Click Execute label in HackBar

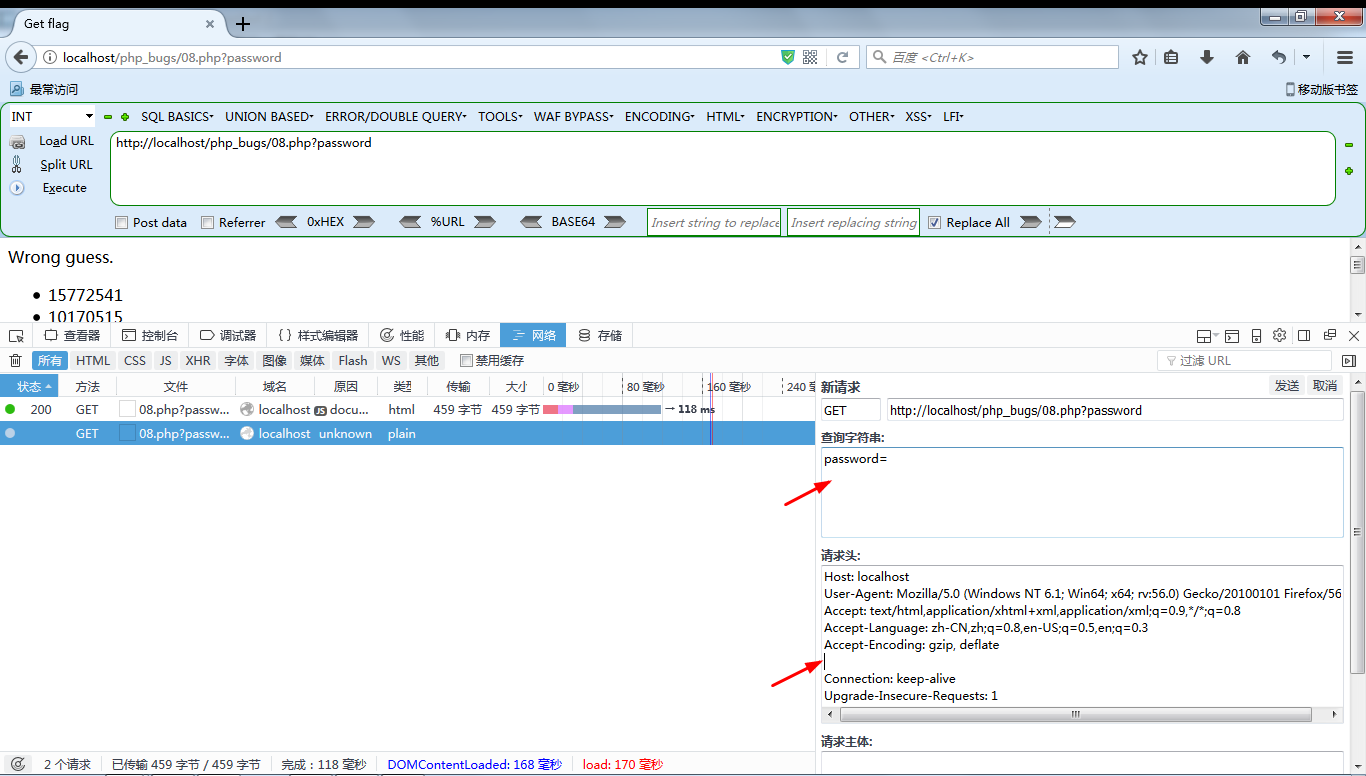[65, 188]
